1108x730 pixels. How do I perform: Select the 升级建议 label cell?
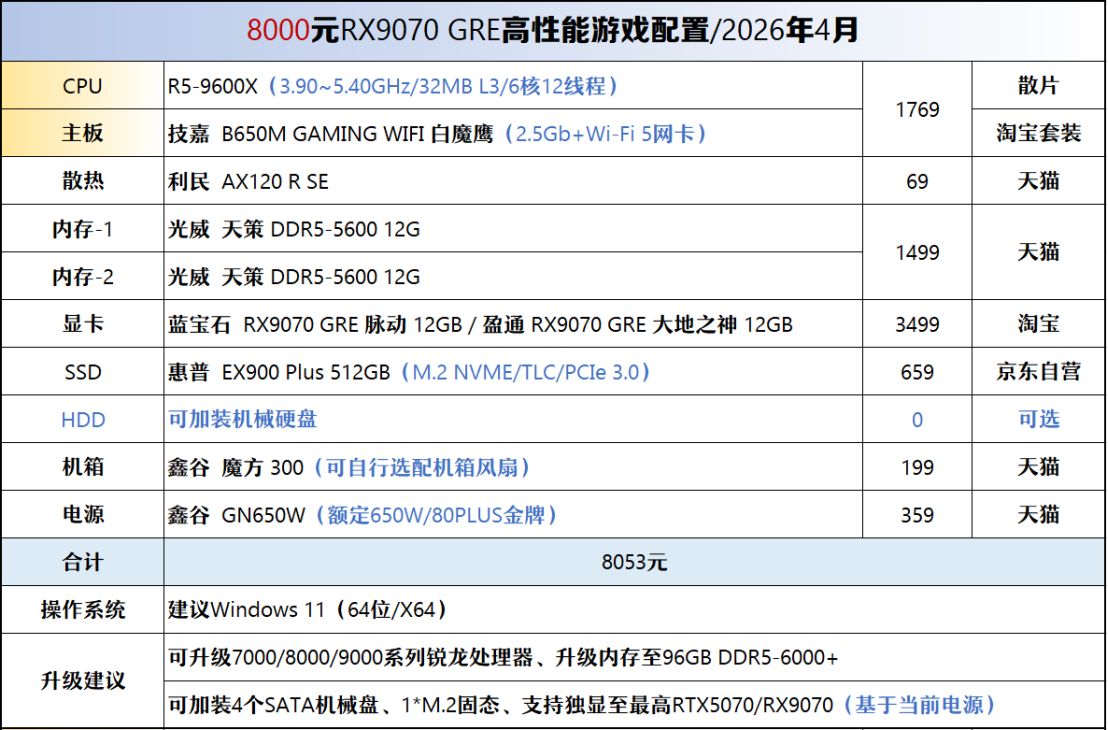(x=83, y=681)
